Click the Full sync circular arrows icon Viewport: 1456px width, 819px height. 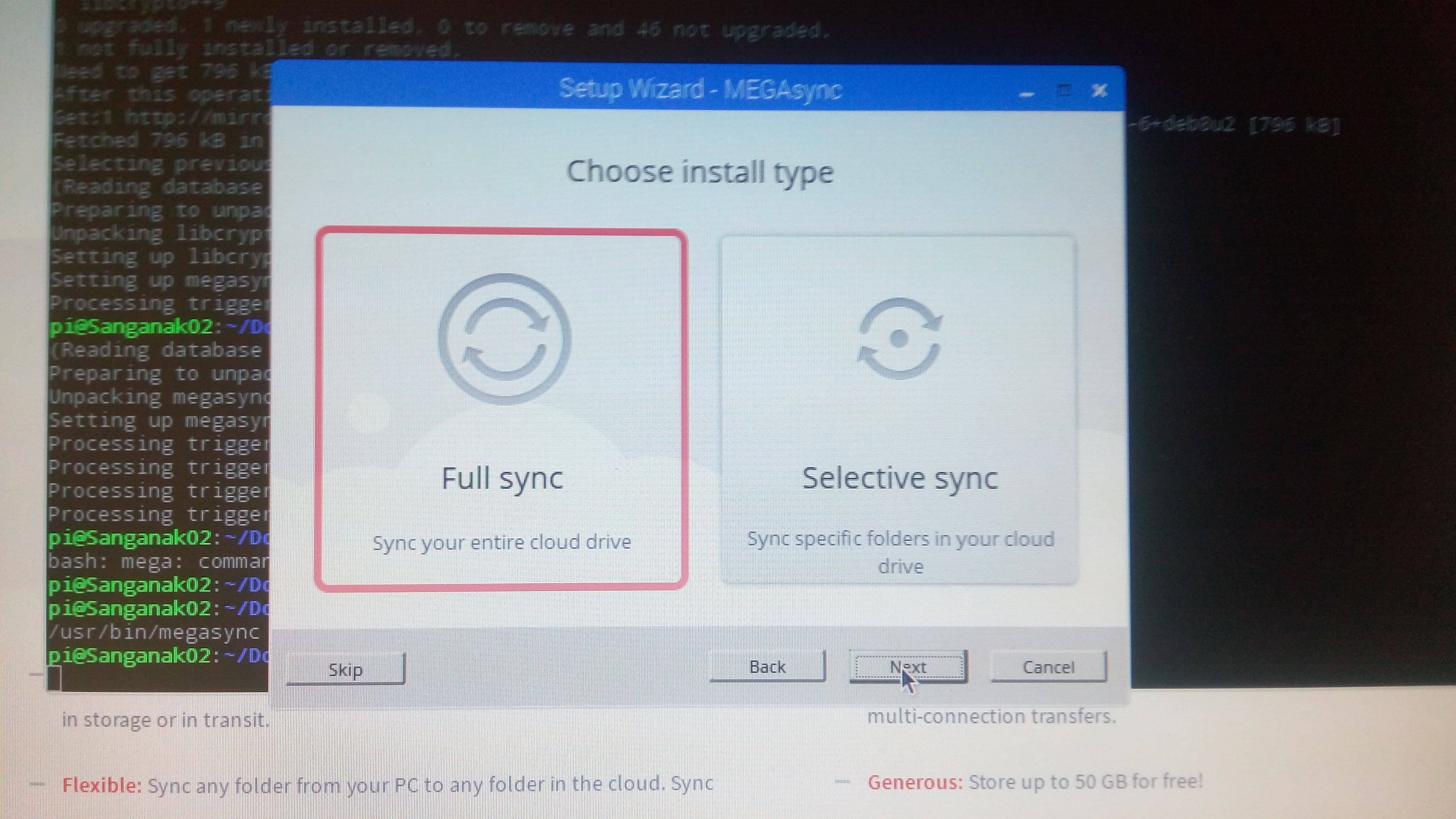(504, 339)
